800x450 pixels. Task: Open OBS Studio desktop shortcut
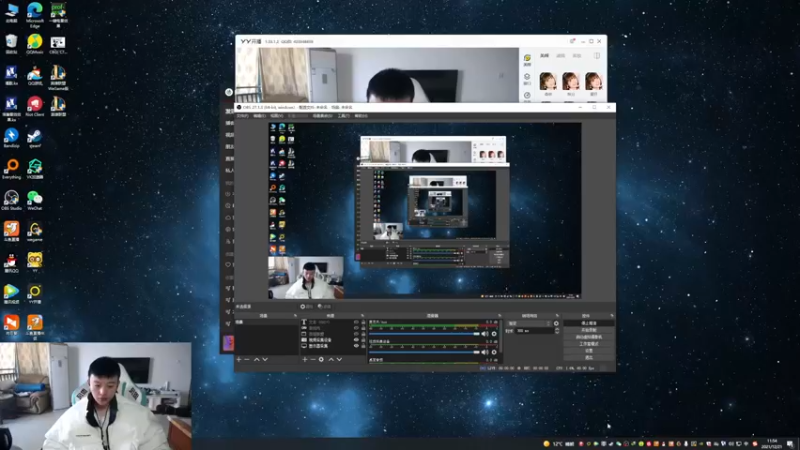tap(11, 200)
